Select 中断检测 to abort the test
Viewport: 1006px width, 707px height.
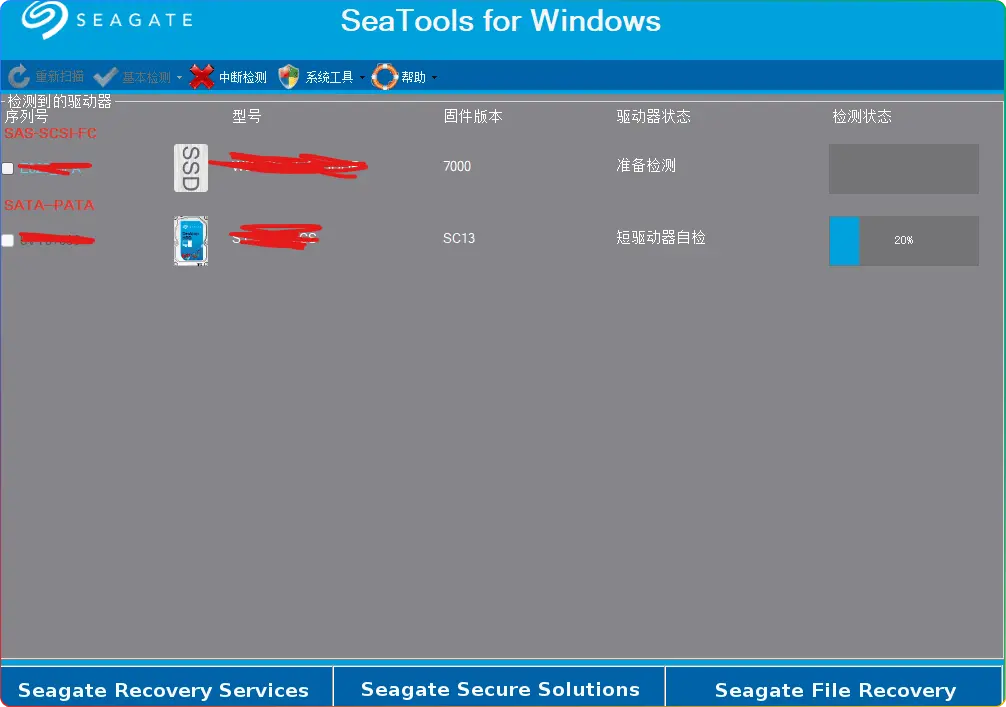pos(243,77)
